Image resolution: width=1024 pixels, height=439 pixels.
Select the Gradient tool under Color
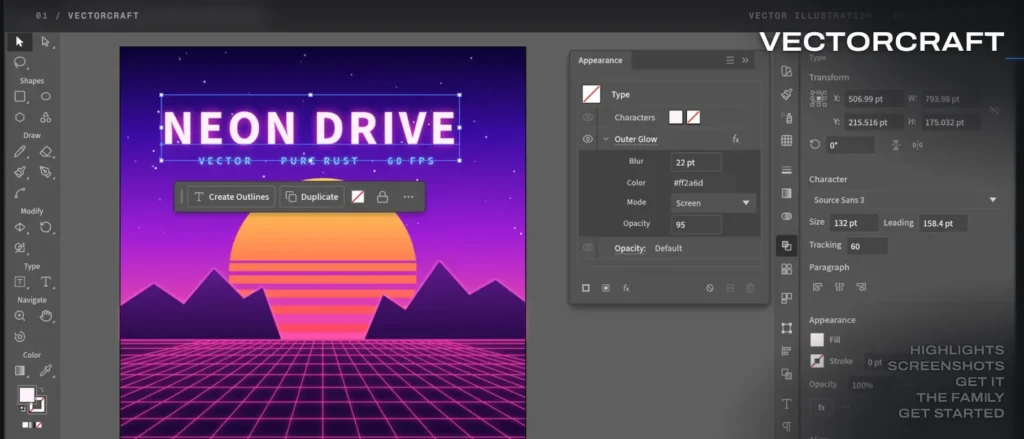click(x=20, y=371)
